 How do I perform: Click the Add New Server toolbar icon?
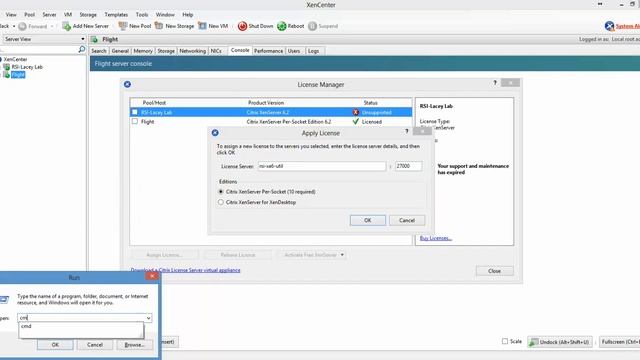point(66,26)
